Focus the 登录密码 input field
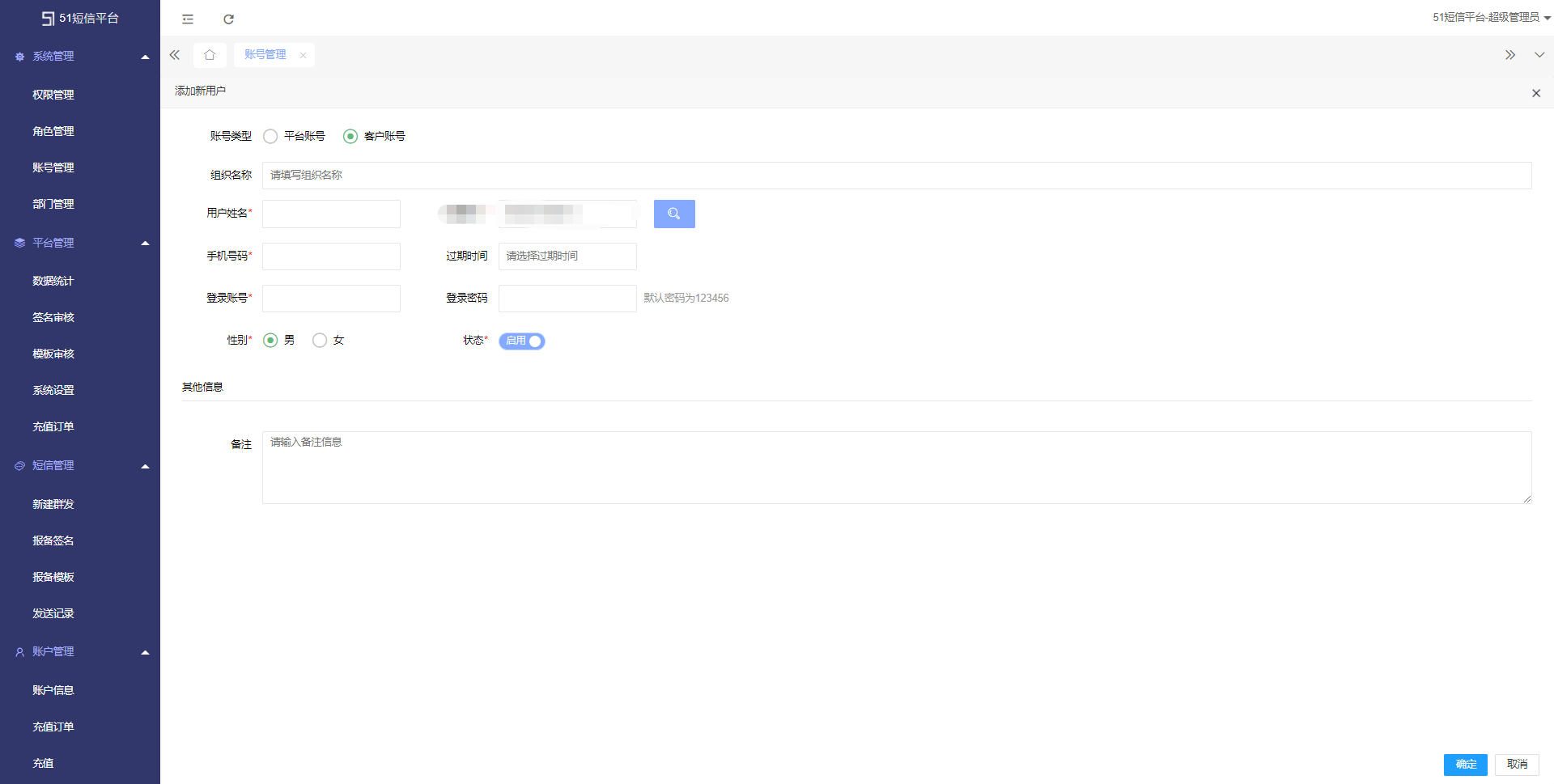This screenshot has width=1554, height=784. tap(567, 299)
